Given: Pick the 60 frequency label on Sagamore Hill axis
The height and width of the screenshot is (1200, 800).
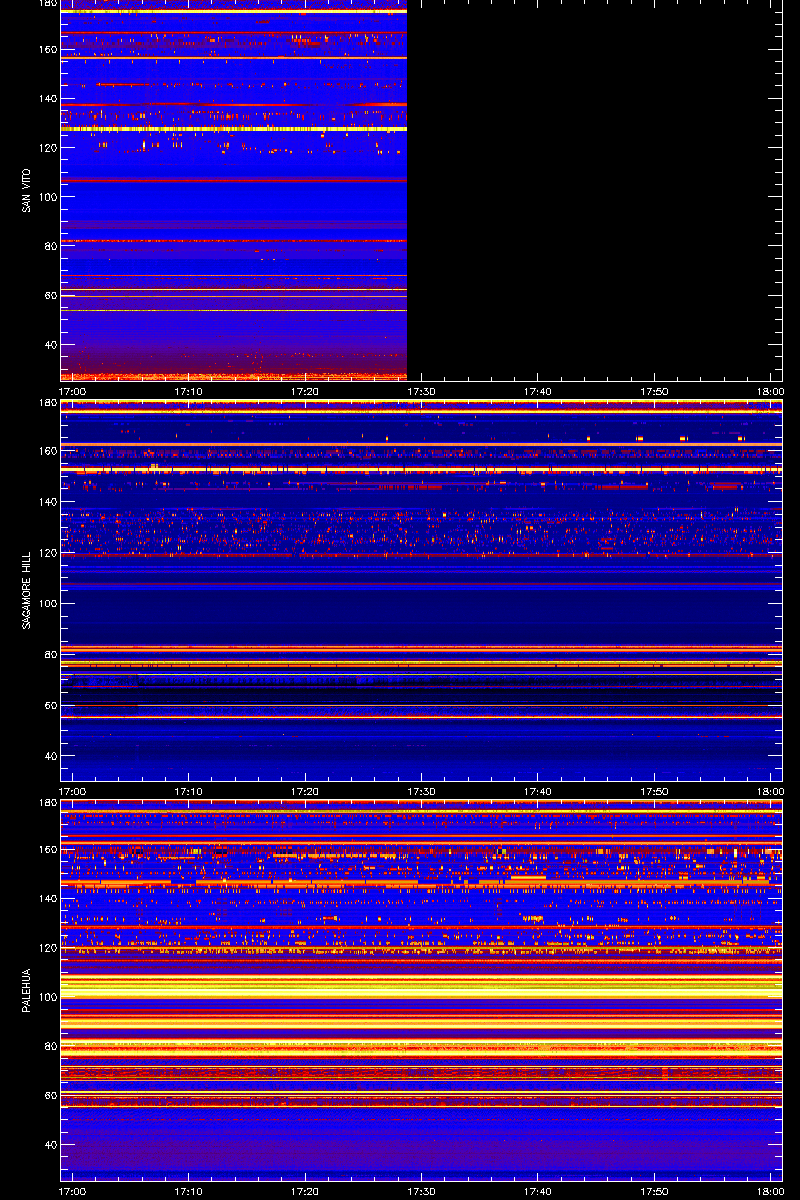Looking at the screenshot, I should click(x=50, y=705).
